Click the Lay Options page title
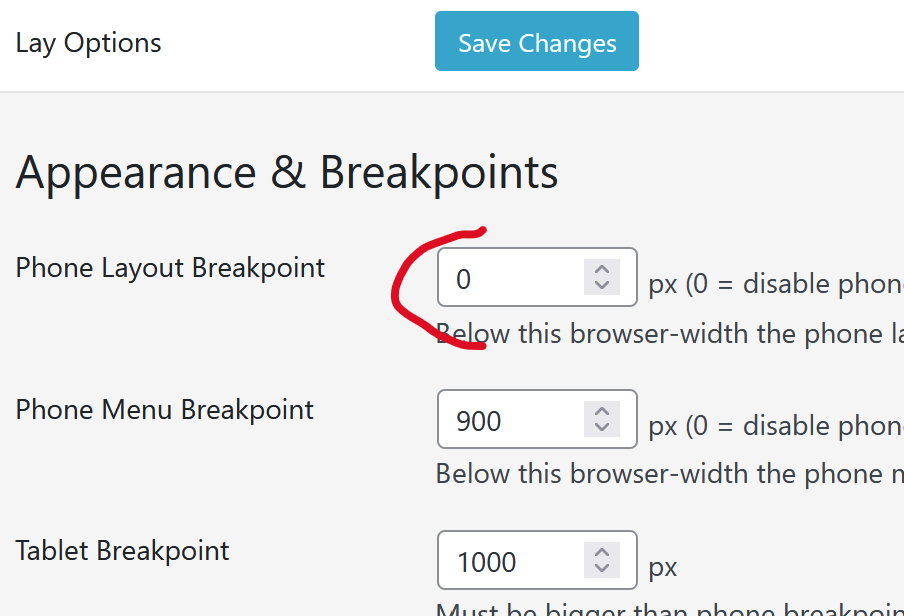This screenshot has height=616, width=904. click(x=89, y=43)
